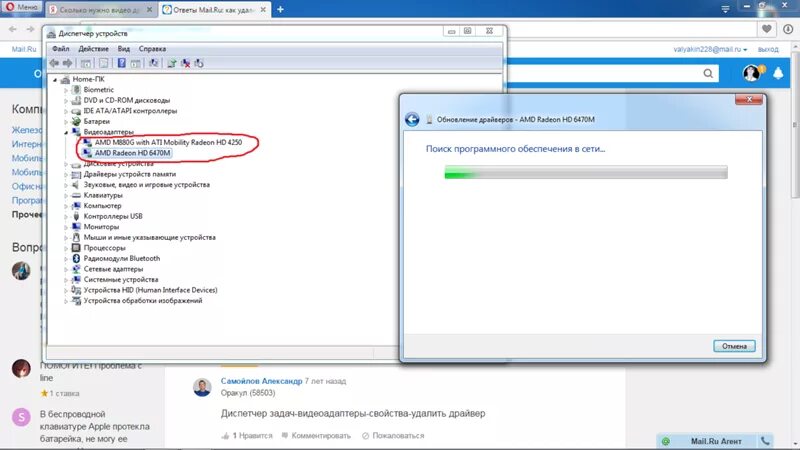
Task: Select Драйверы устройств памяти row
Action: [130, 174]
